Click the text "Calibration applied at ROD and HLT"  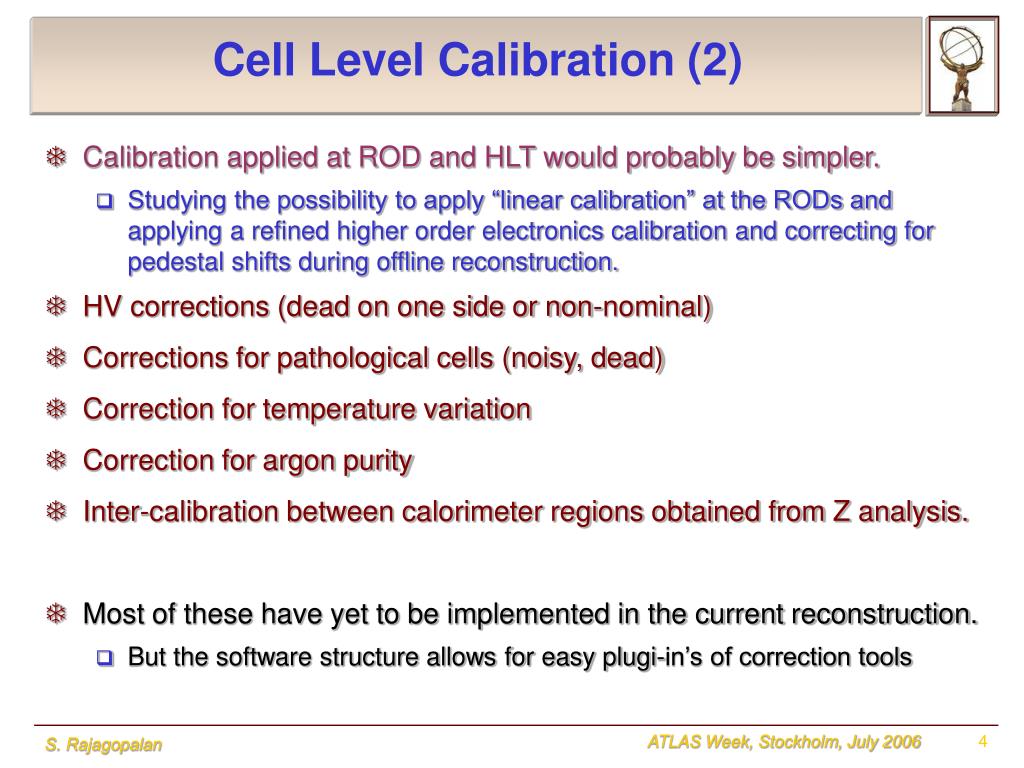click(482, 157)
